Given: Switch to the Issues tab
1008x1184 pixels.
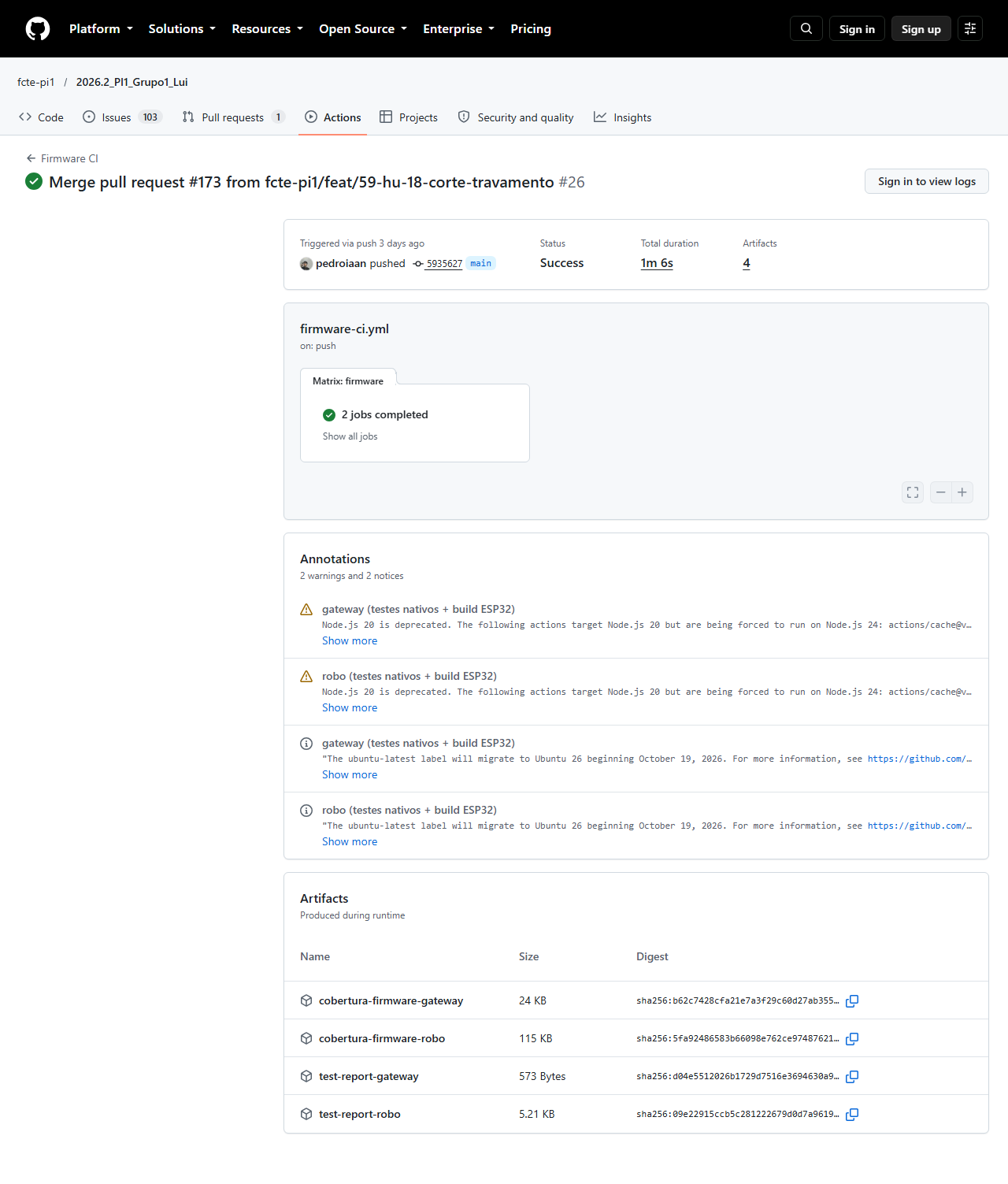Looking at the screenshot, I should [x=122, y=117].
